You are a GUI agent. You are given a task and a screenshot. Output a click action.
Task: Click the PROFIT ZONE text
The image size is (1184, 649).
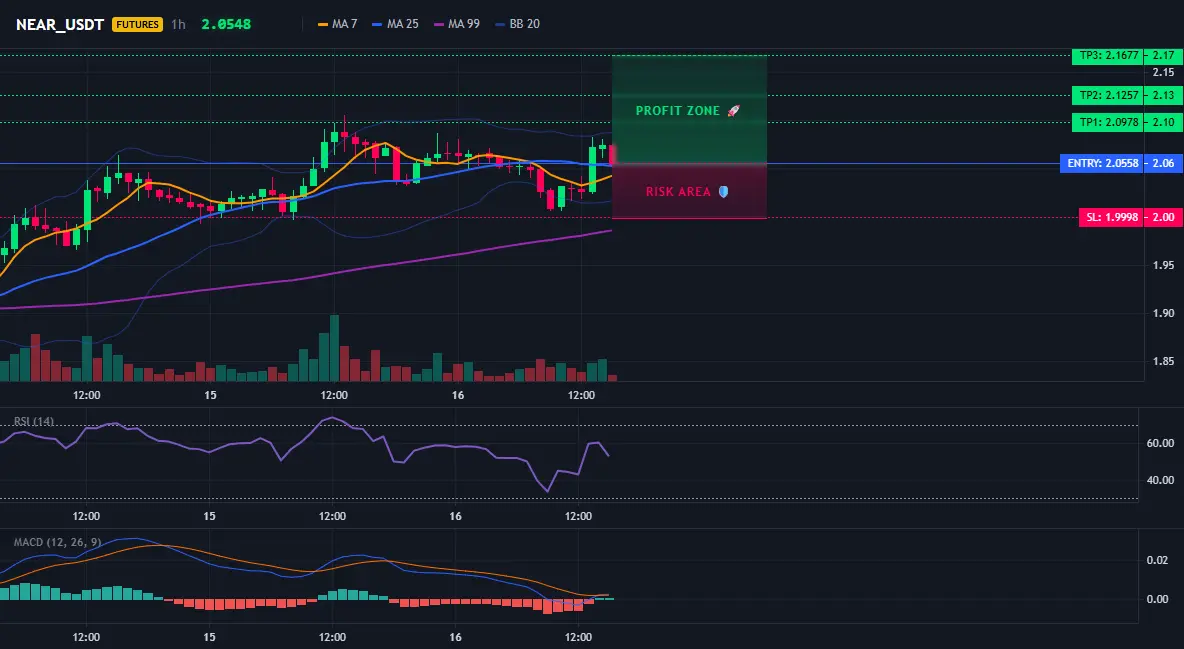[677, 111]
